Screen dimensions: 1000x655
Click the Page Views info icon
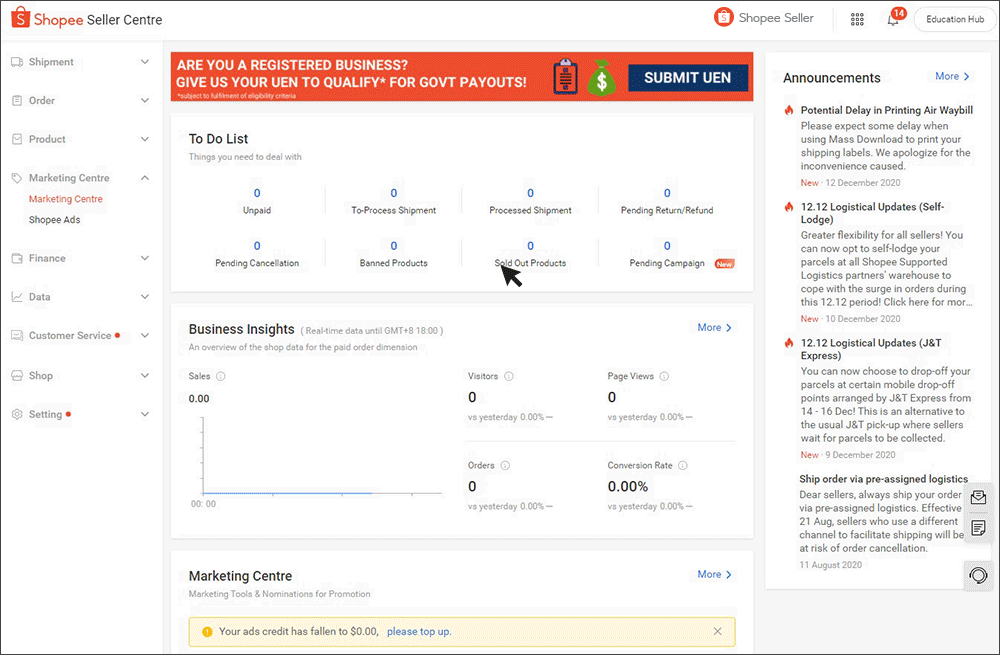coord(664,376)
